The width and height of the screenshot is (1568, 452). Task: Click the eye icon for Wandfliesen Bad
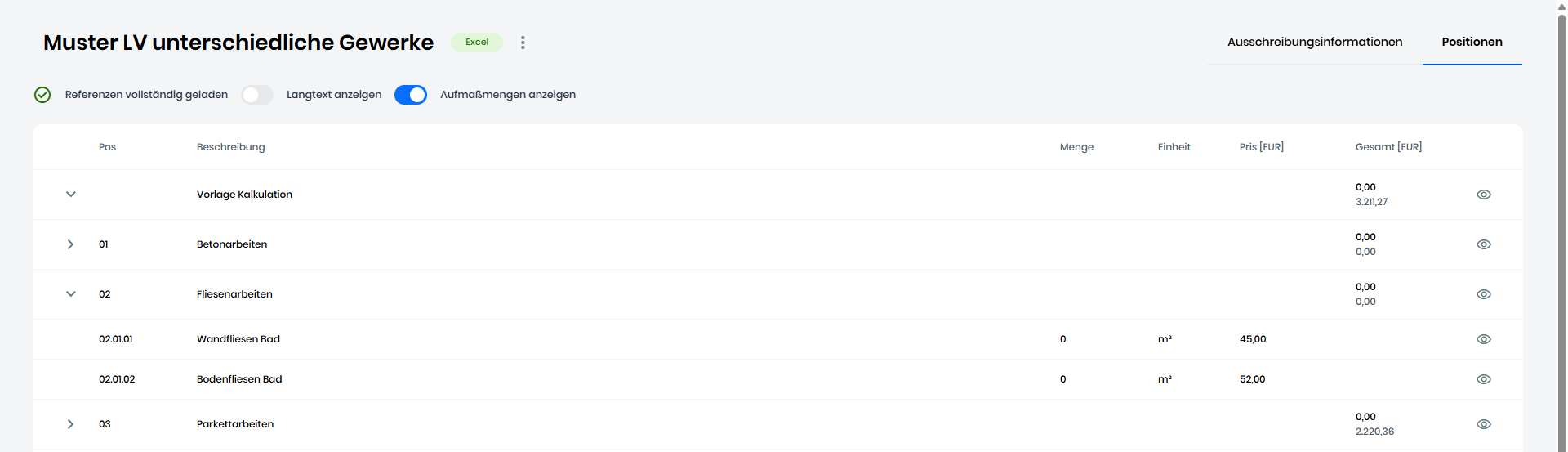click(x=1483, y=339)
